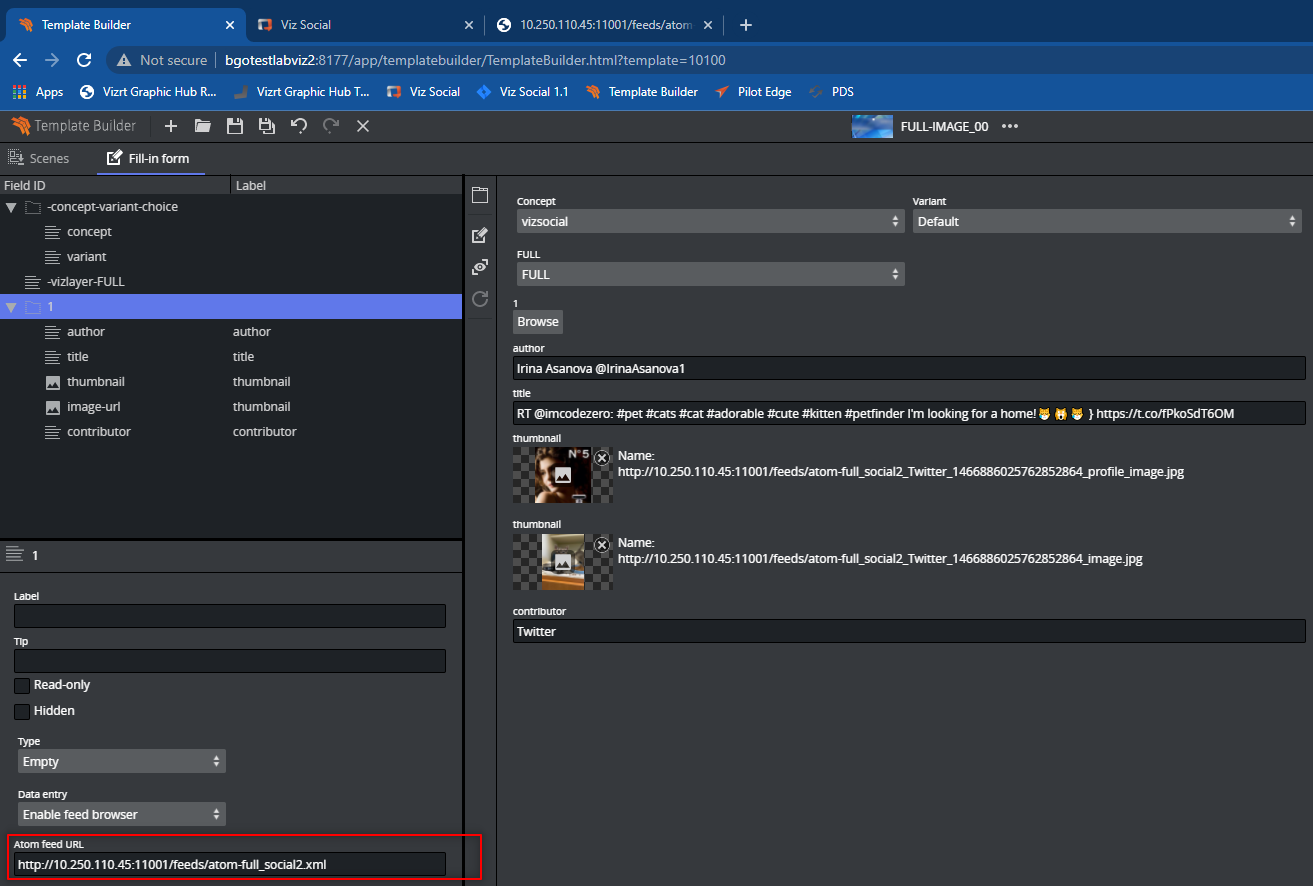The width and height of the screenshot is (1313, 886).
Task: Click the image icon on the image-url field row
Action: pos(53,407)
